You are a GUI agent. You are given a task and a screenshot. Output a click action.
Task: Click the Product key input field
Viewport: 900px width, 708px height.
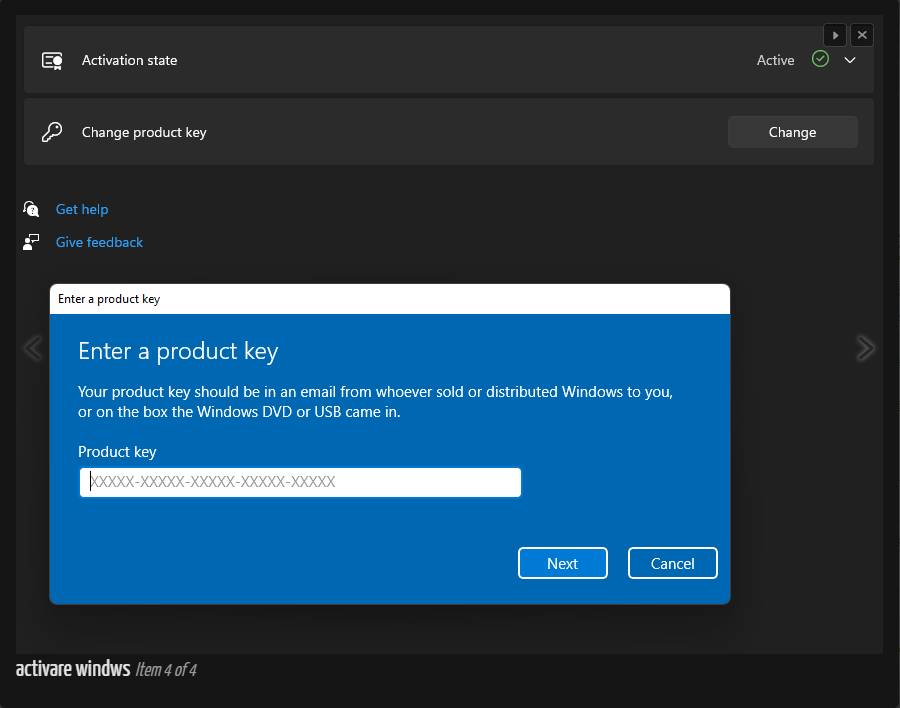click(300, 482)
